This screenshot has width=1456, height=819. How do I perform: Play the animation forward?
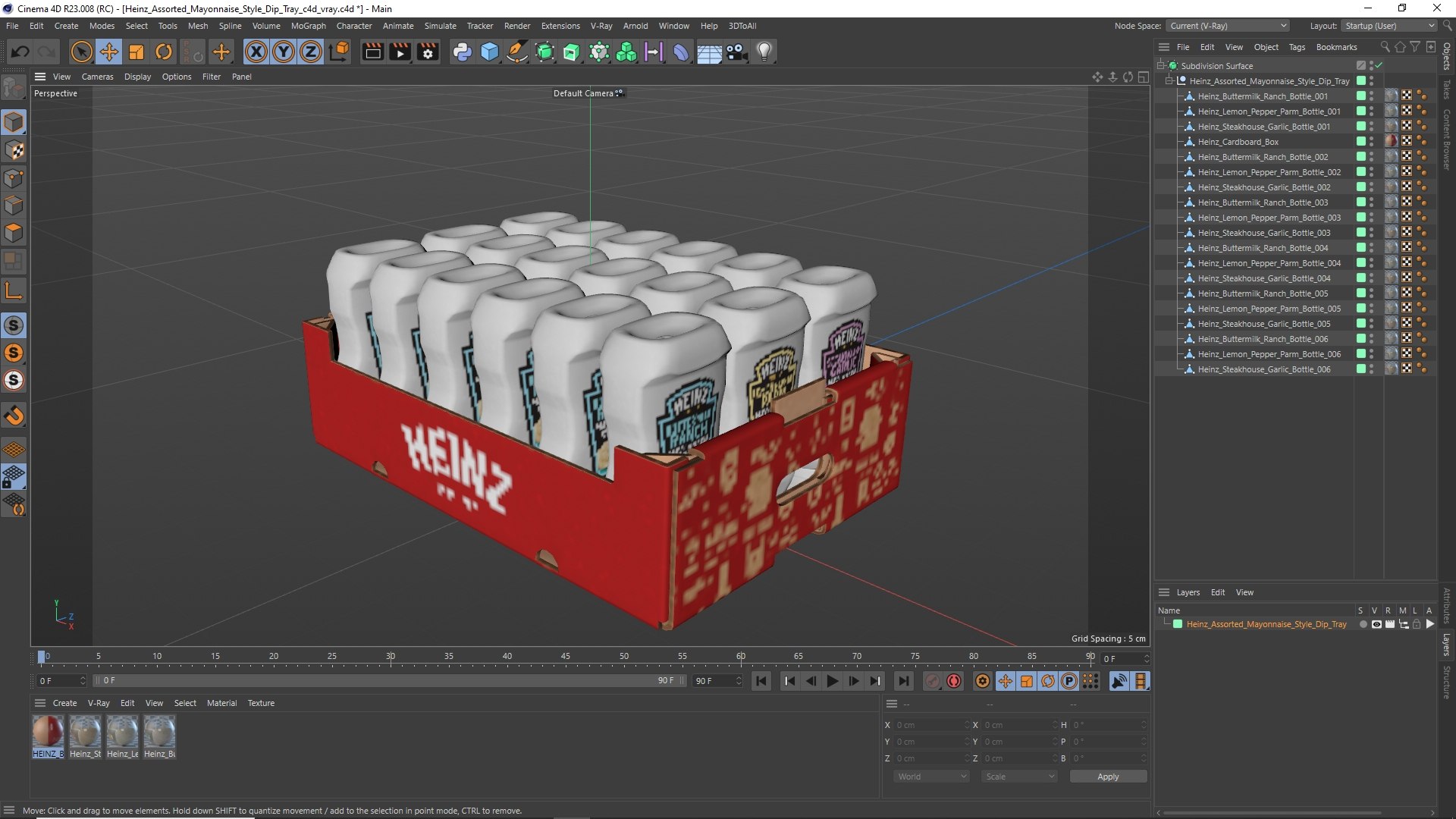(832, 681)
